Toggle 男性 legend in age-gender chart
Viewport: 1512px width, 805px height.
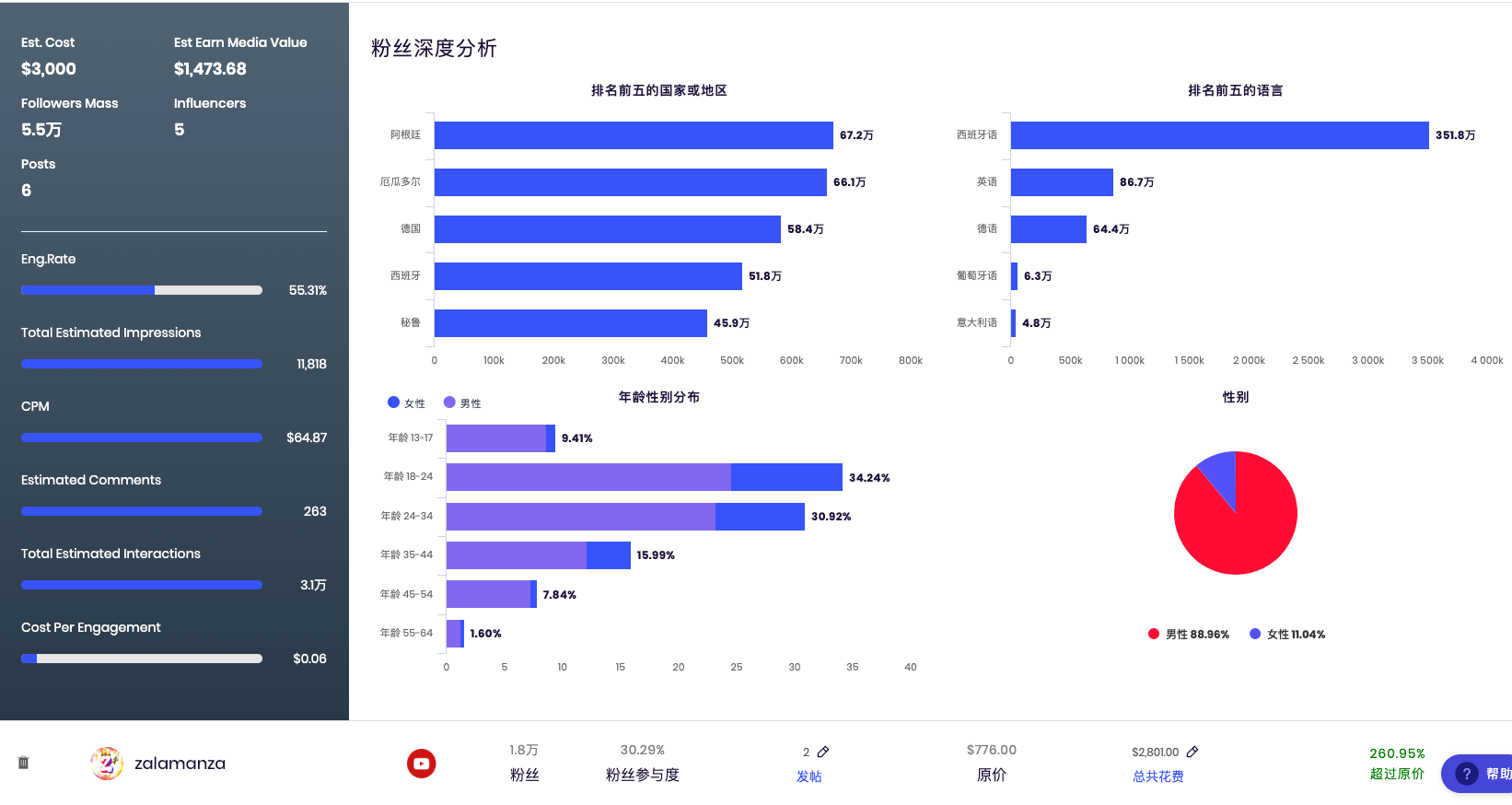coord(462,402)
